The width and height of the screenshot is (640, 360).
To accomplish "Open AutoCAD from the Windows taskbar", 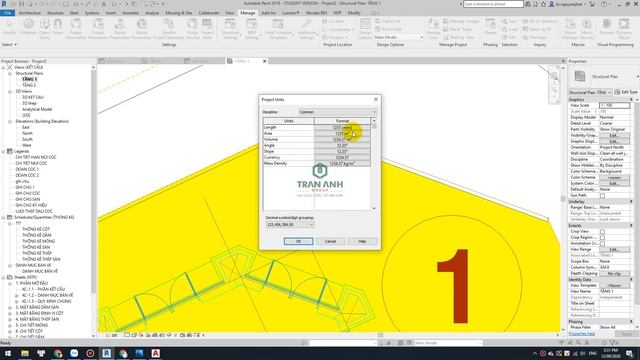I will click(x=156, y=353).
